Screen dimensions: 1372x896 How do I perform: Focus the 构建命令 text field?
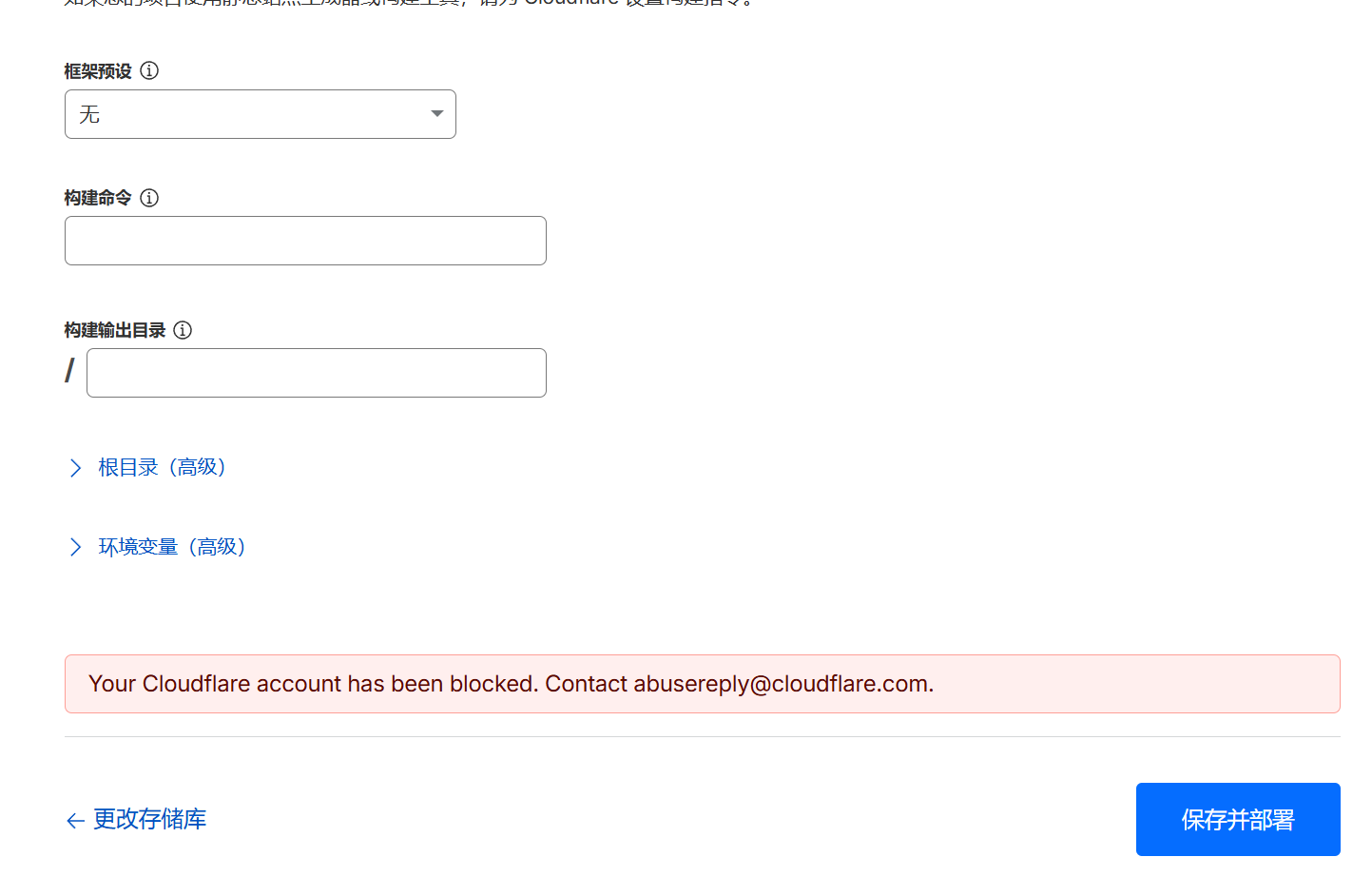305,241
